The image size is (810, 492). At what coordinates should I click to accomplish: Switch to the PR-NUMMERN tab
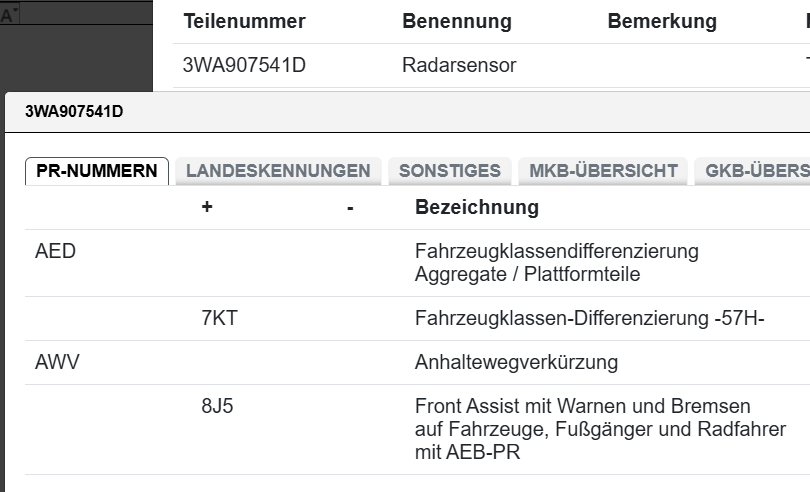(96, 171)
